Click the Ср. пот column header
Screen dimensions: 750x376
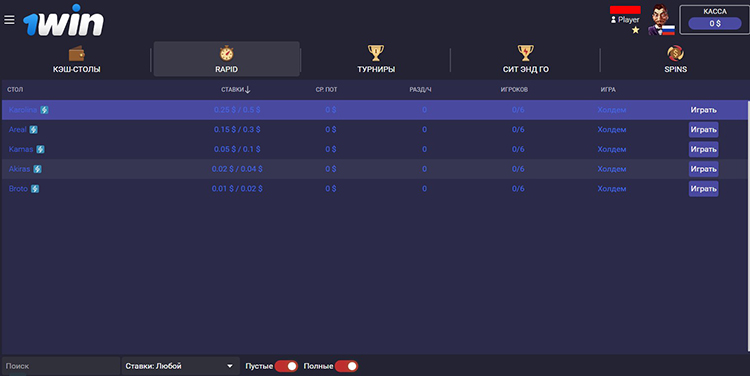pos(326,89)
